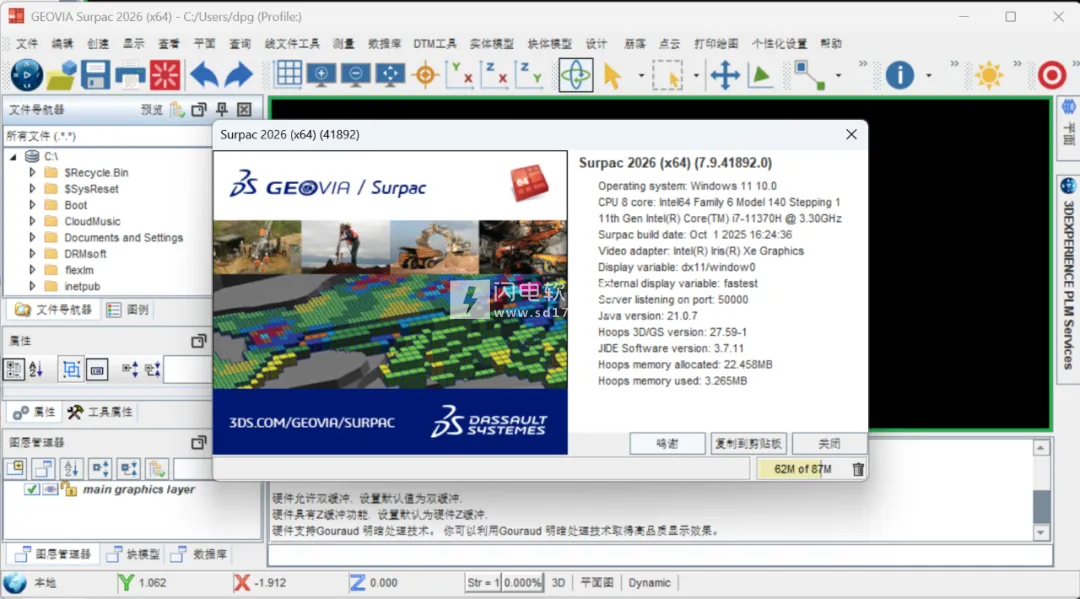Image resolution: width=1080 pixels, height=599 pixels.
Task: Toggle the 3D mode button in status bar
Action: 559,582
